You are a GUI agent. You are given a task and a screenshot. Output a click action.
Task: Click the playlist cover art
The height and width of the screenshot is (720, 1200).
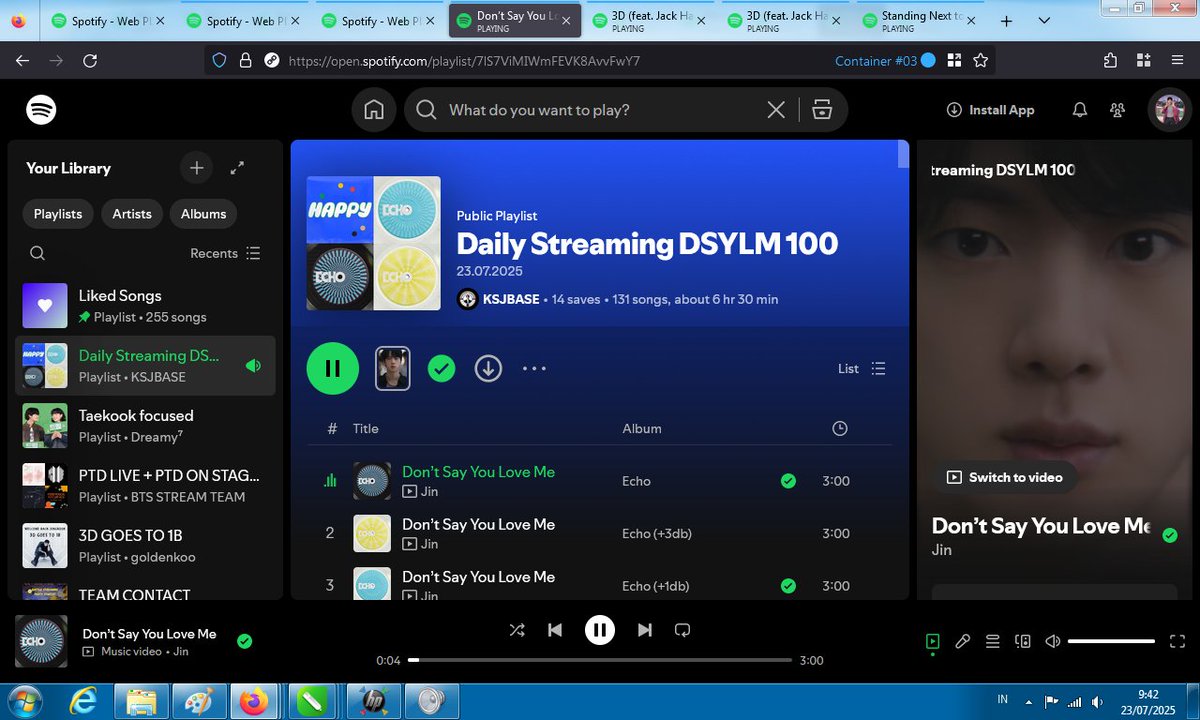(373, 243)
